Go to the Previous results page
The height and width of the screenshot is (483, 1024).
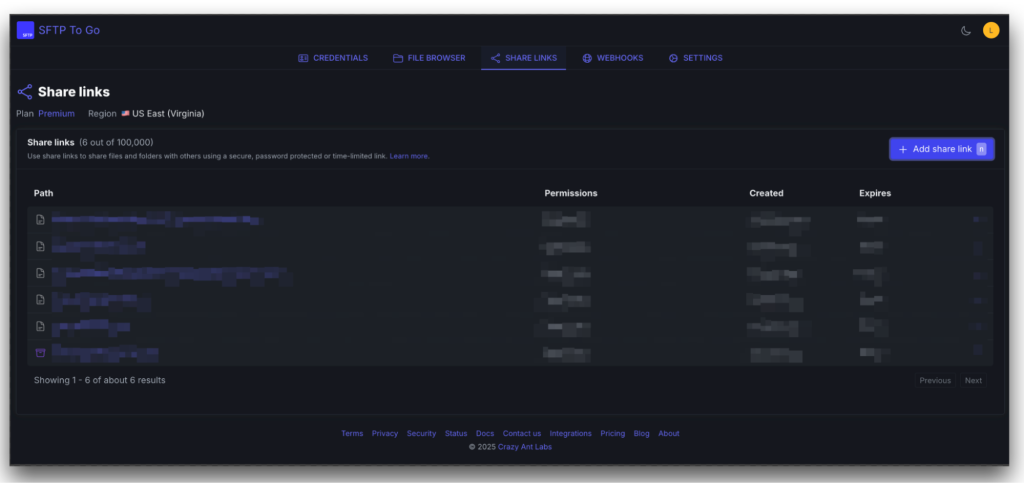point(934,380)
